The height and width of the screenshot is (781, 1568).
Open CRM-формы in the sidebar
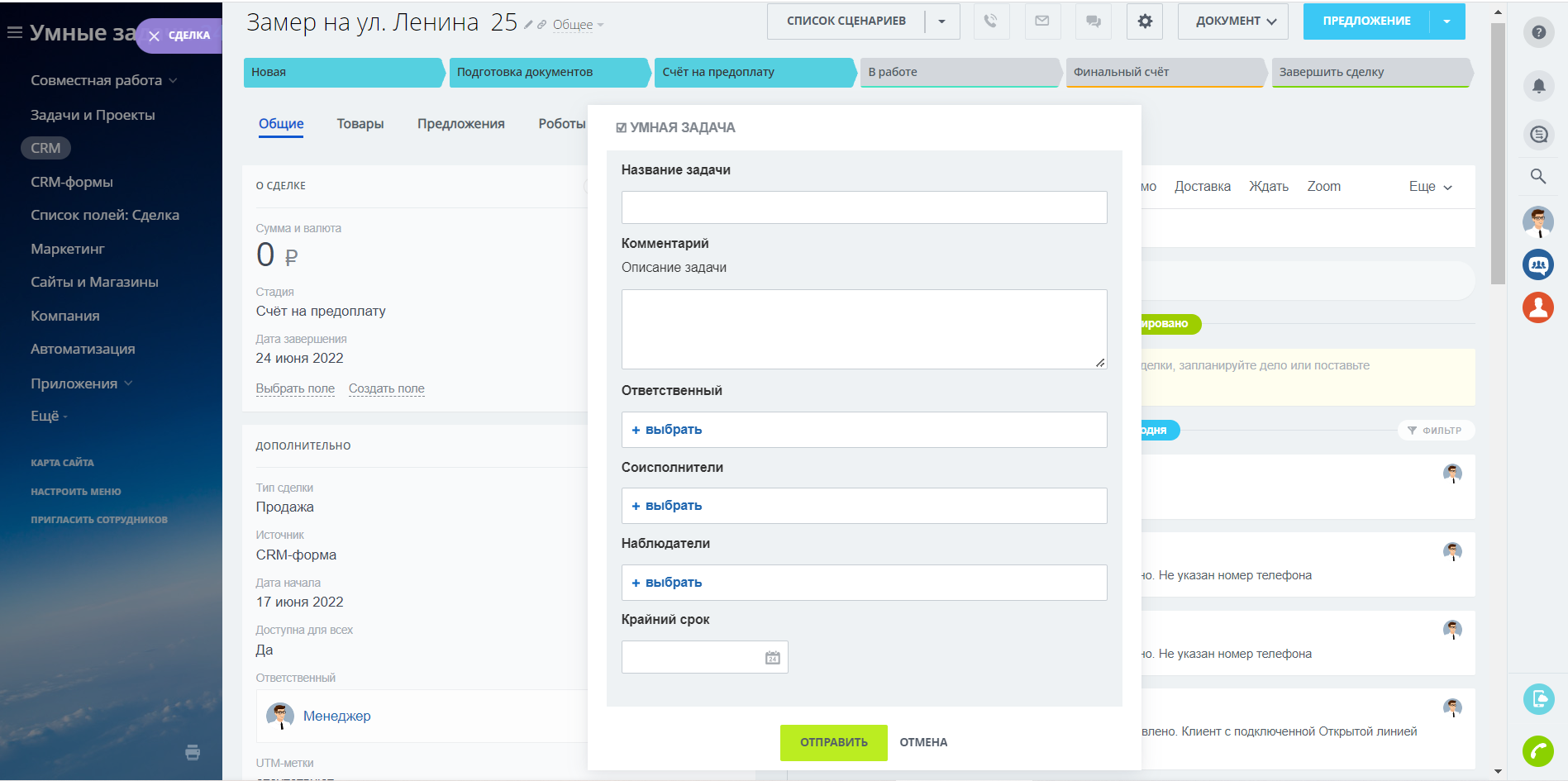72,182
